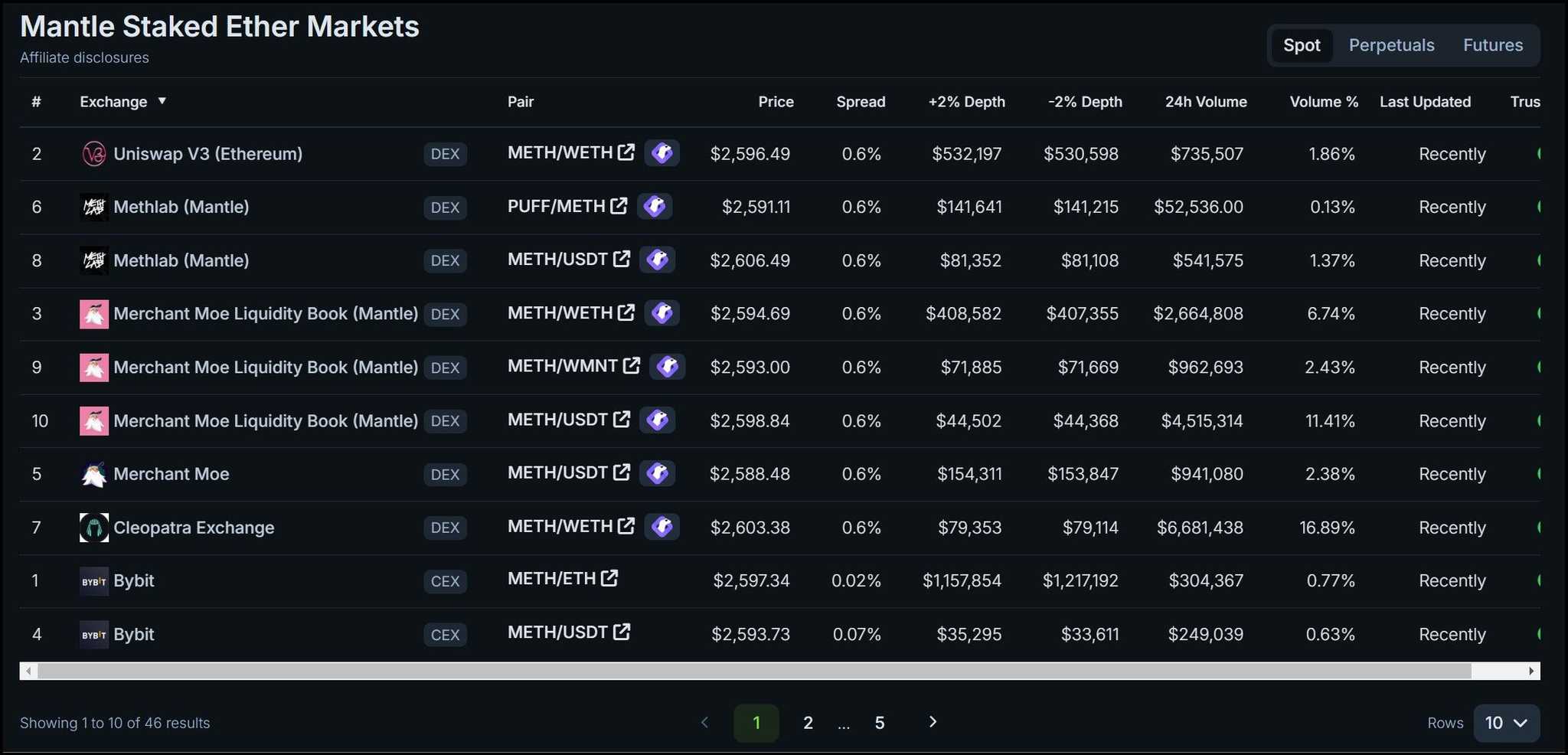Go to page 2 of results

(x=808, y=723)
